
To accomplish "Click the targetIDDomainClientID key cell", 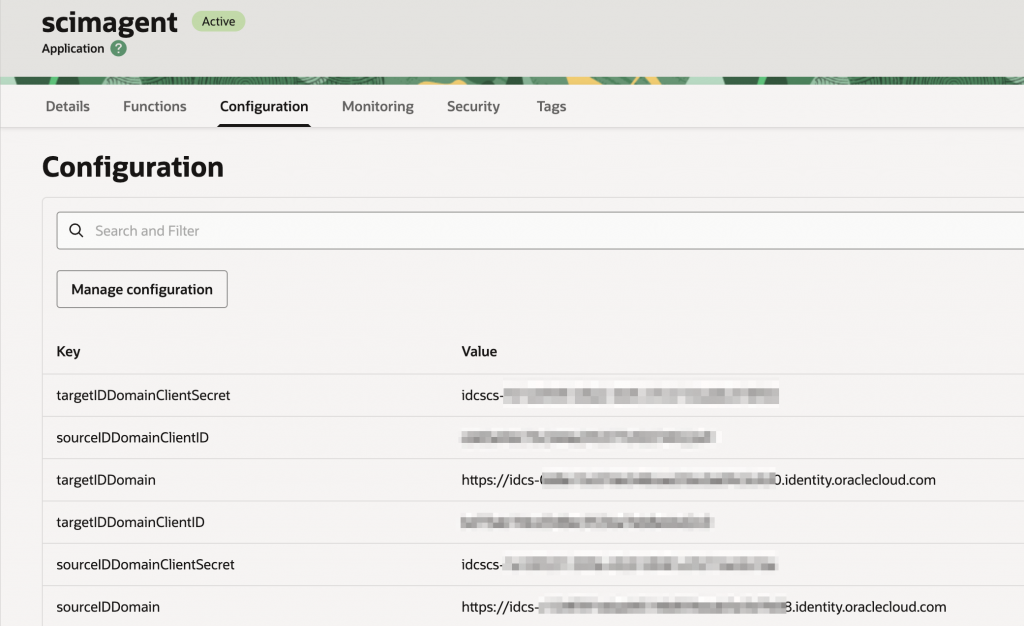I will point(130,522).
